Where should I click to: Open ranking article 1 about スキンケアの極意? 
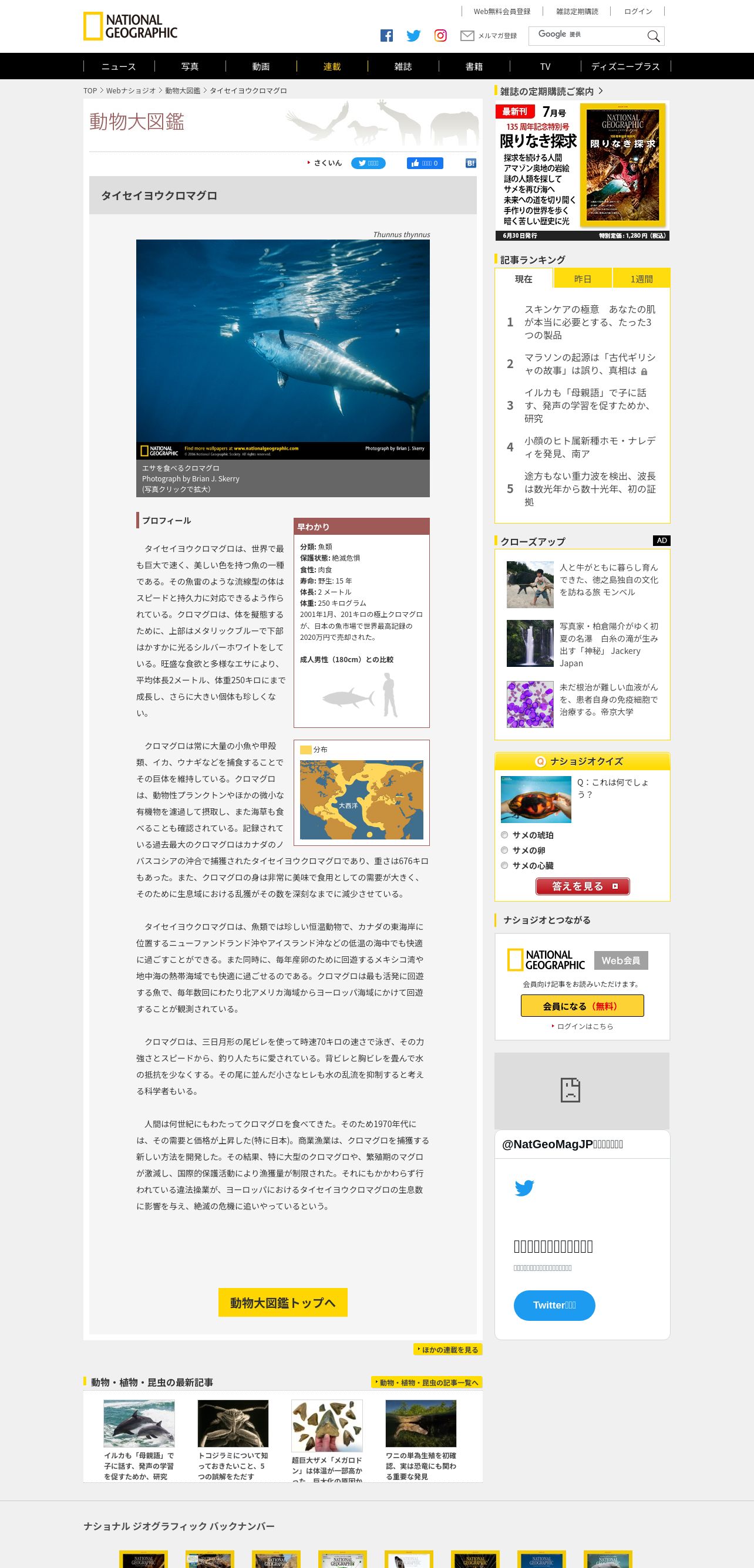(590, 322)
